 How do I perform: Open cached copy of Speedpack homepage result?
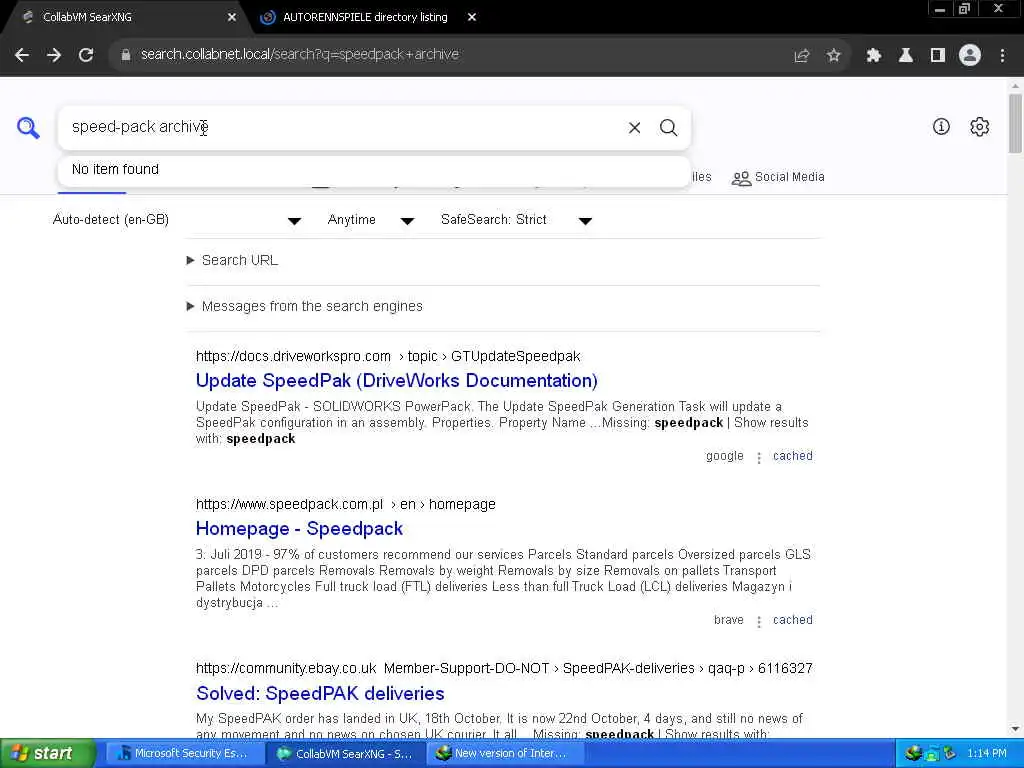(x=792, y=620)
